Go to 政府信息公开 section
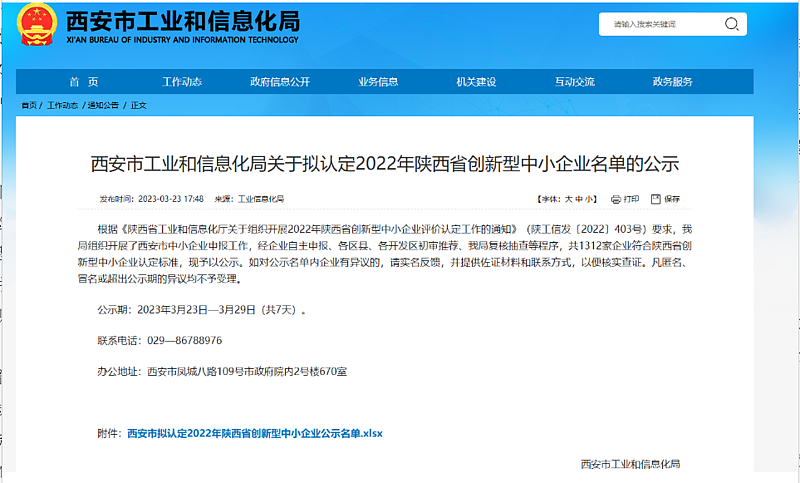The width and height of the screenshot is (800, 483). 280,82
